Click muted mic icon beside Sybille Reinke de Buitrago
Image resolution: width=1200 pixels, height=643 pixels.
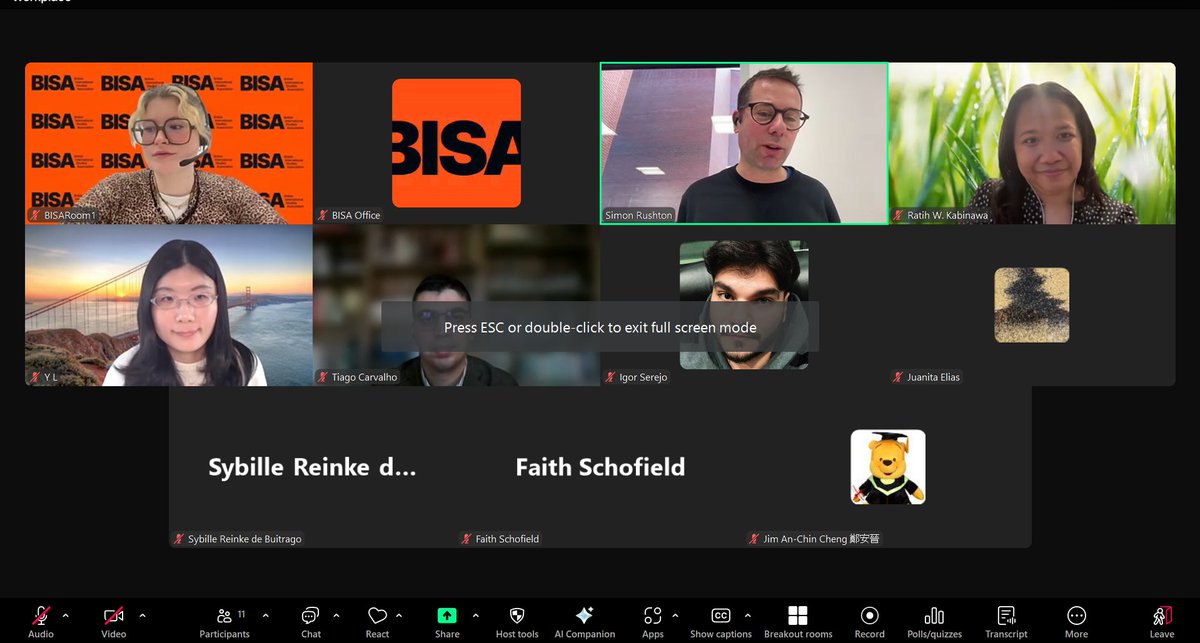pyautogui.click(x=179, y=539)
